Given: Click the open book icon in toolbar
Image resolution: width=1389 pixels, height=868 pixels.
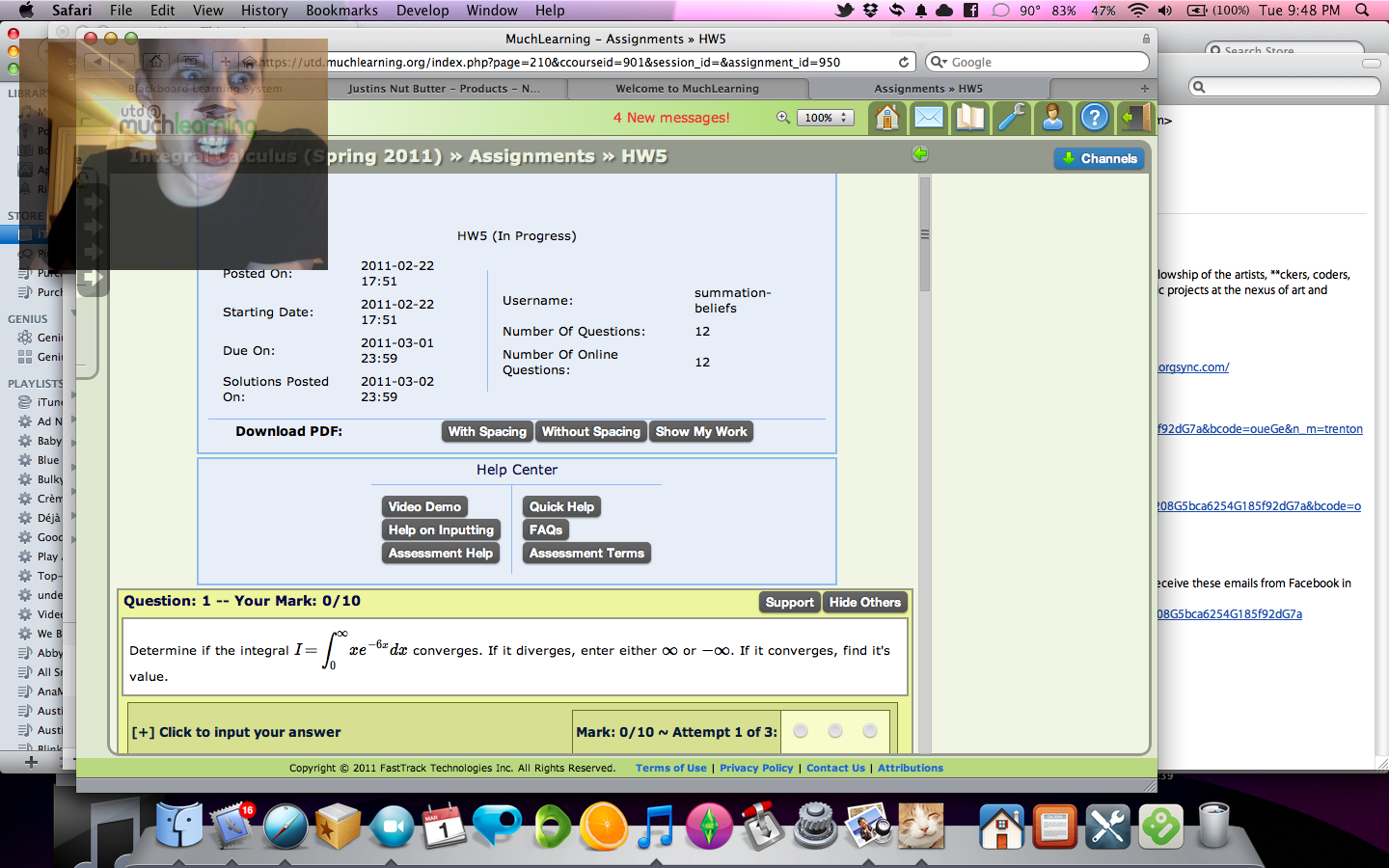Looking at the screenshot, I should [x=969, y=118].
